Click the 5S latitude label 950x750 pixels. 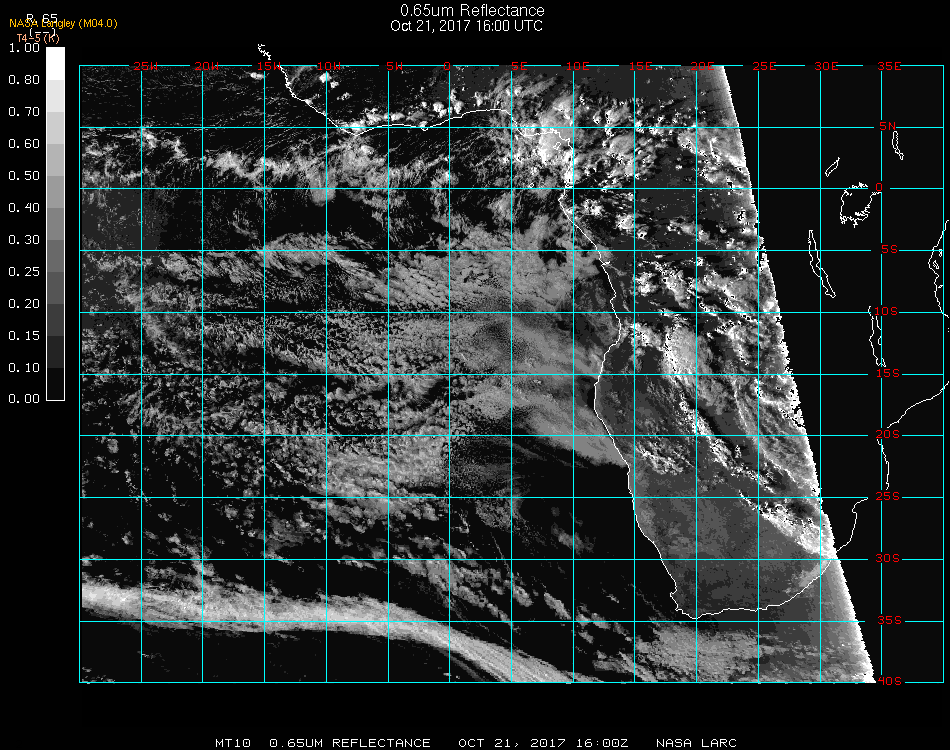889,250
